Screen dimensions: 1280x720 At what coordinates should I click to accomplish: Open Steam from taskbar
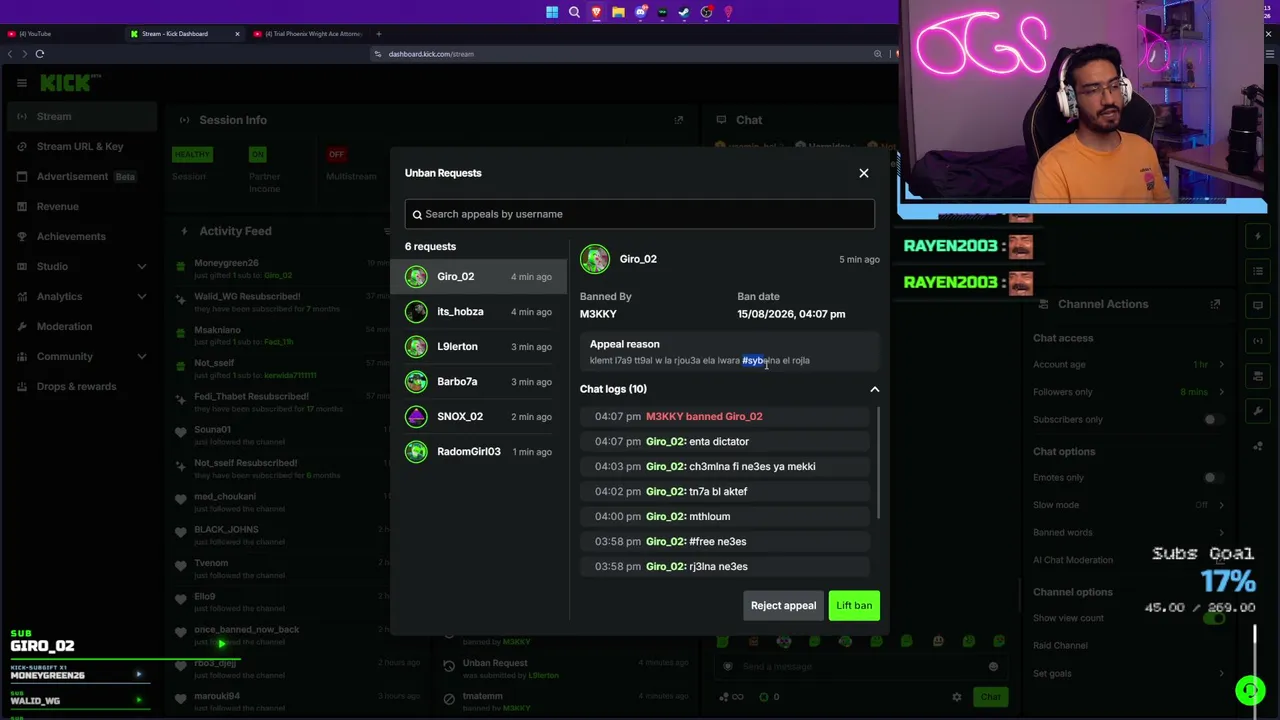coord(684,12)
